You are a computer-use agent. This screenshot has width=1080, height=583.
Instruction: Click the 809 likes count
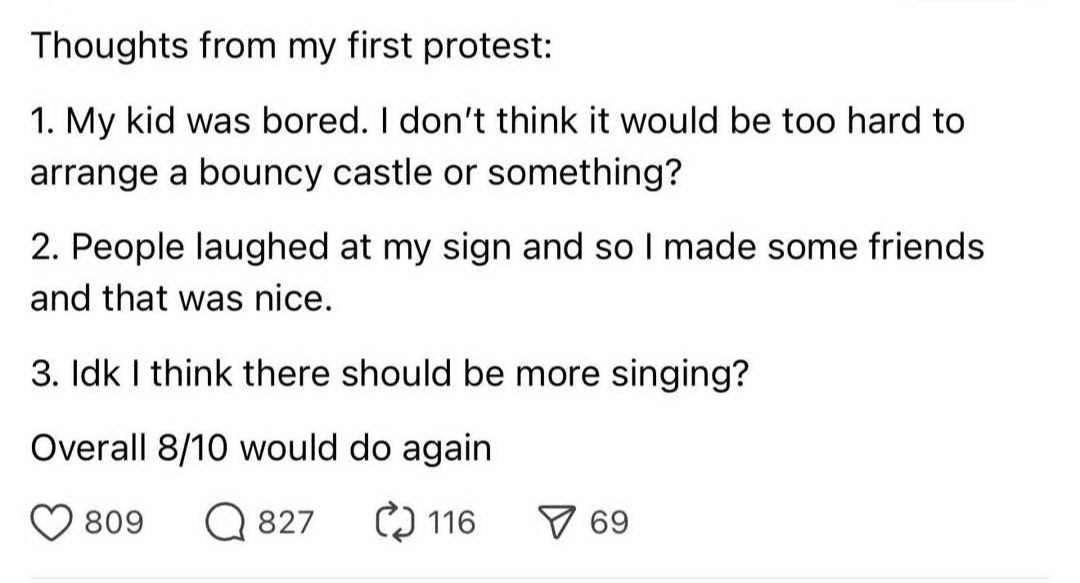coord(114,522)
